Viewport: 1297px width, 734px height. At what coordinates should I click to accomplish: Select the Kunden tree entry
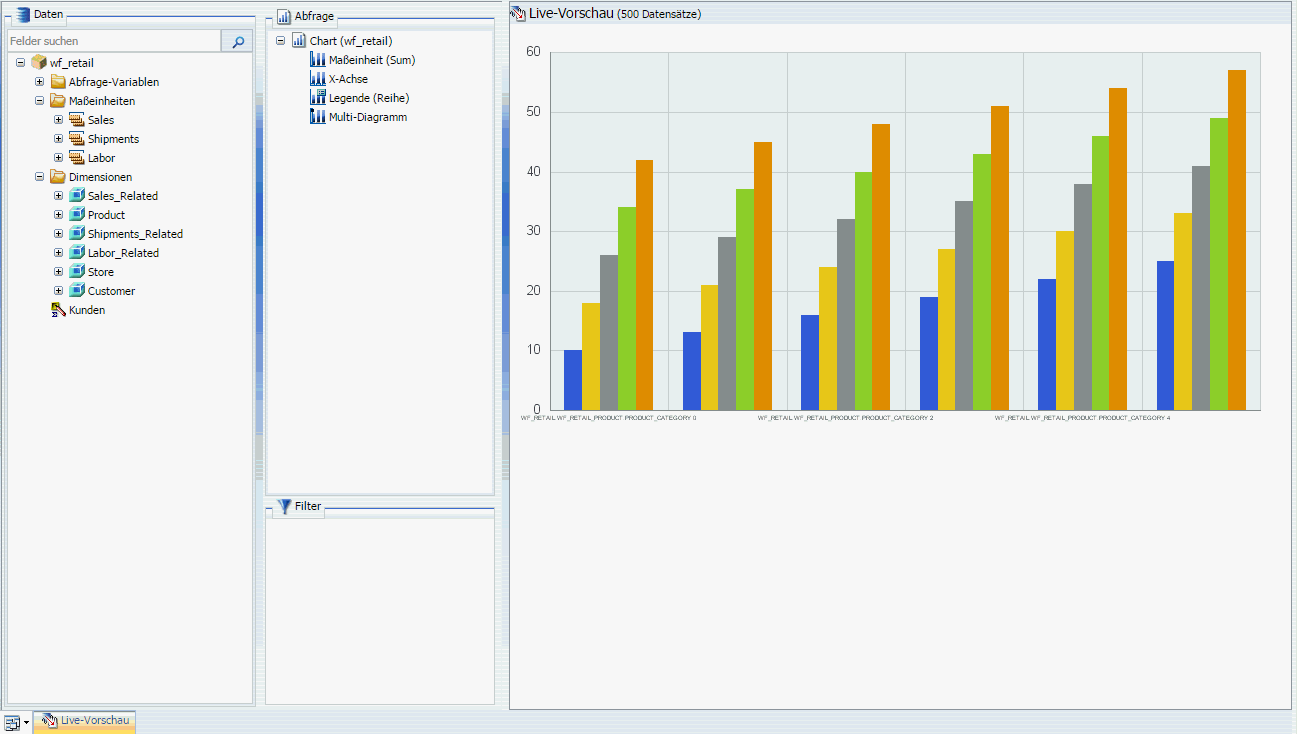point(87,310)
